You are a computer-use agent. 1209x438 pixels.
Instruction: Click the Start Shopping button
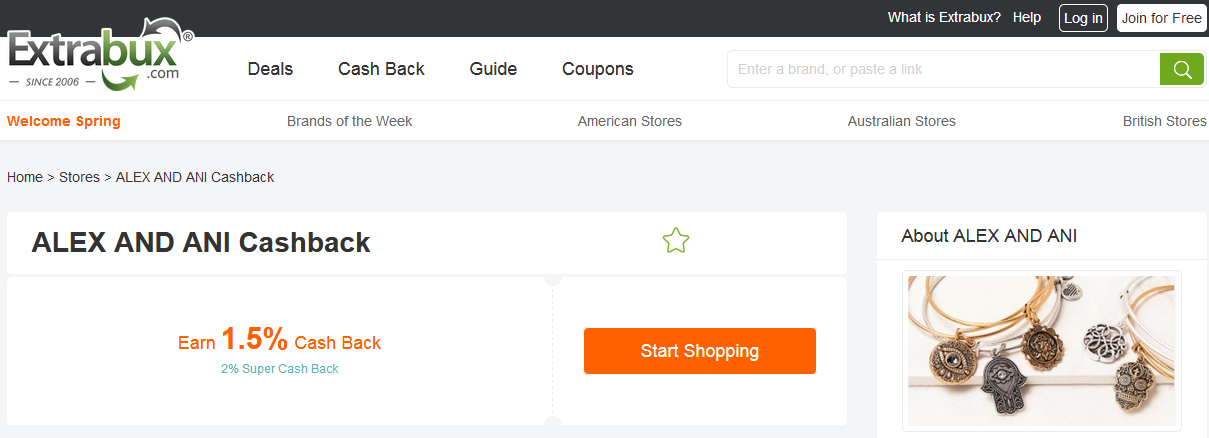699,351
